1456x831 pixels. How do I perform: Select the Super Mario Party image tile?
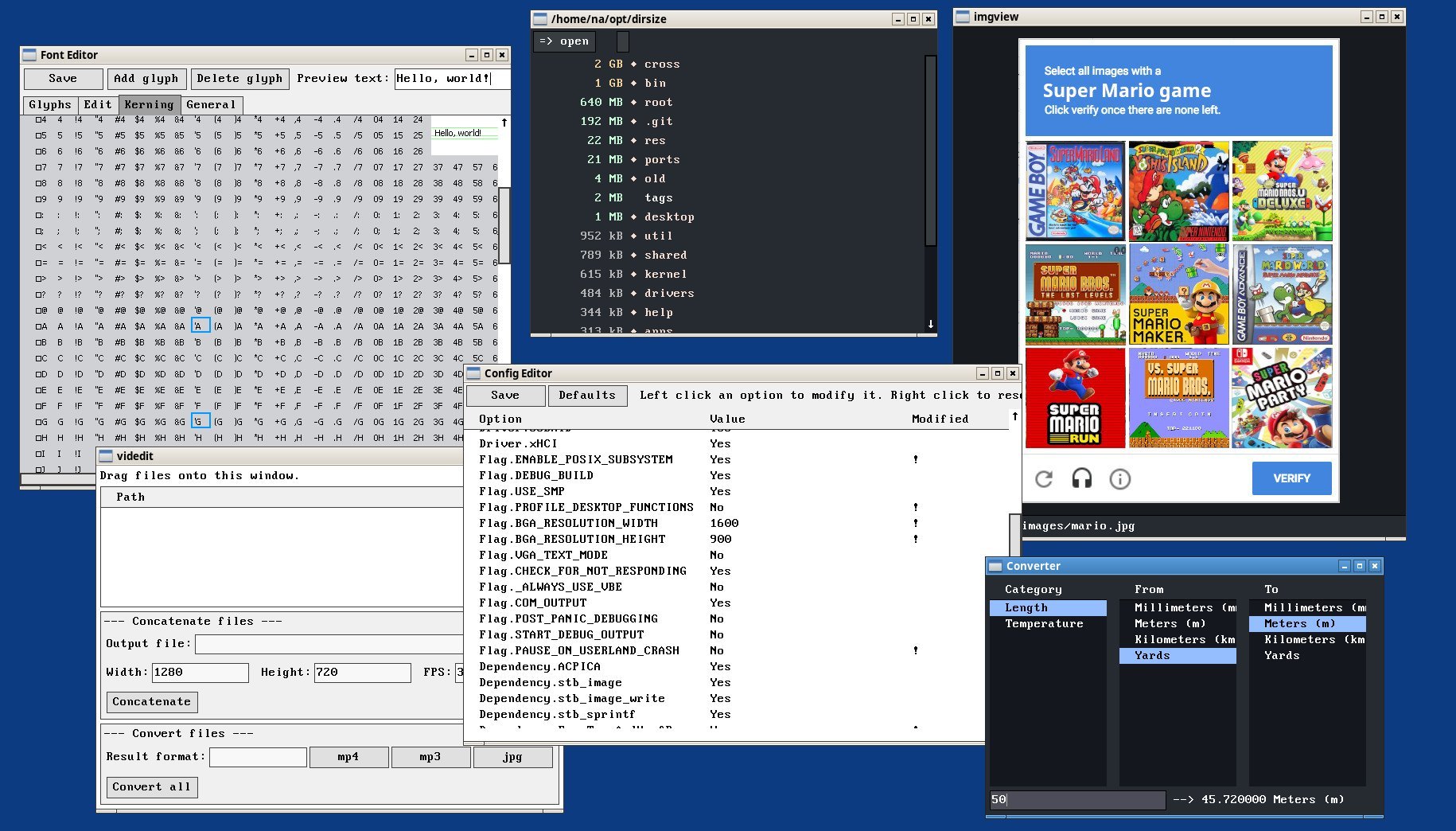1282,398
